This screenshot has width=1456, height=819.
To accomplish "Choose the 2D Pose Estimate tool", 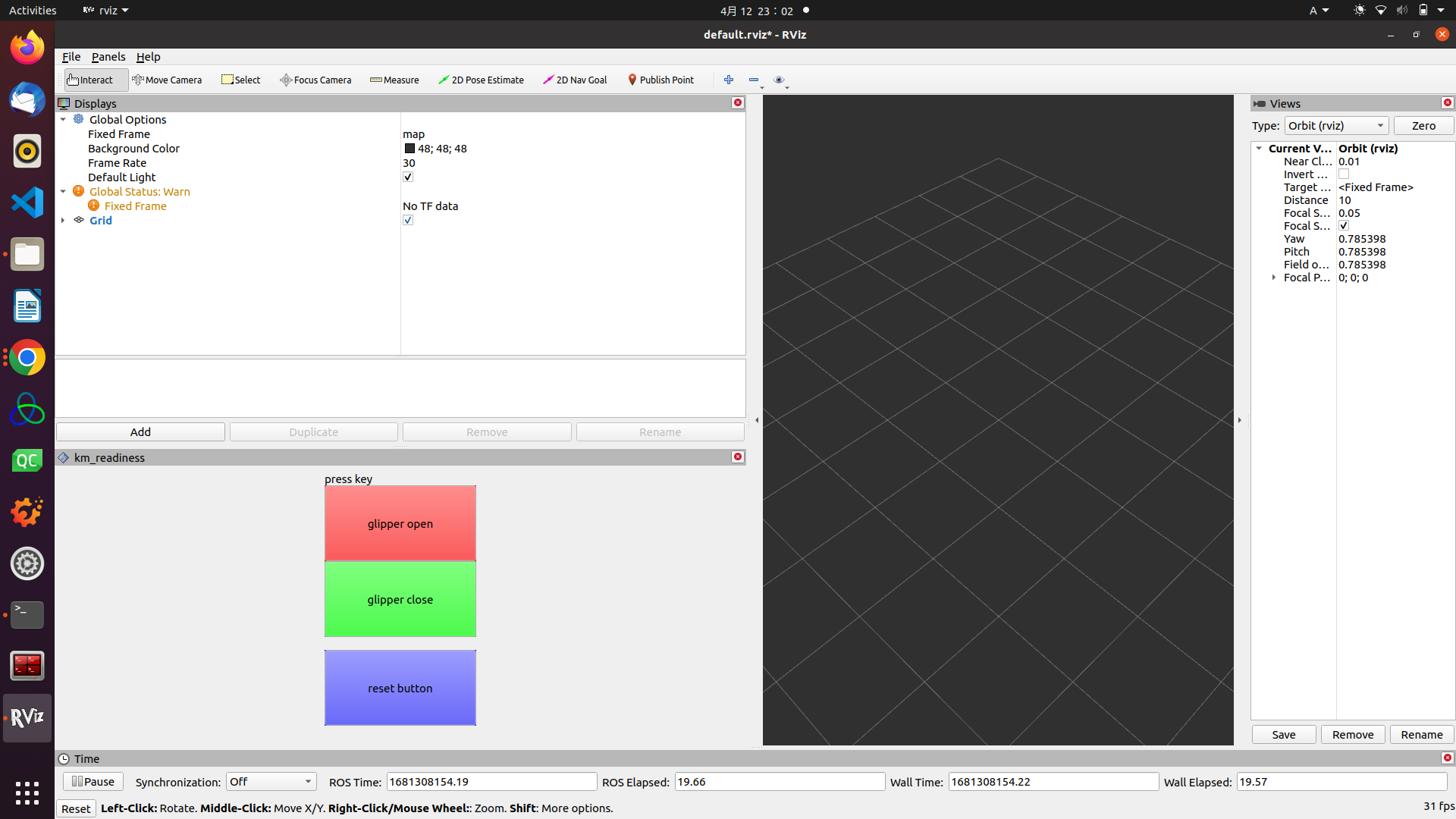I will pyautogui.click(x=481, y=80).
